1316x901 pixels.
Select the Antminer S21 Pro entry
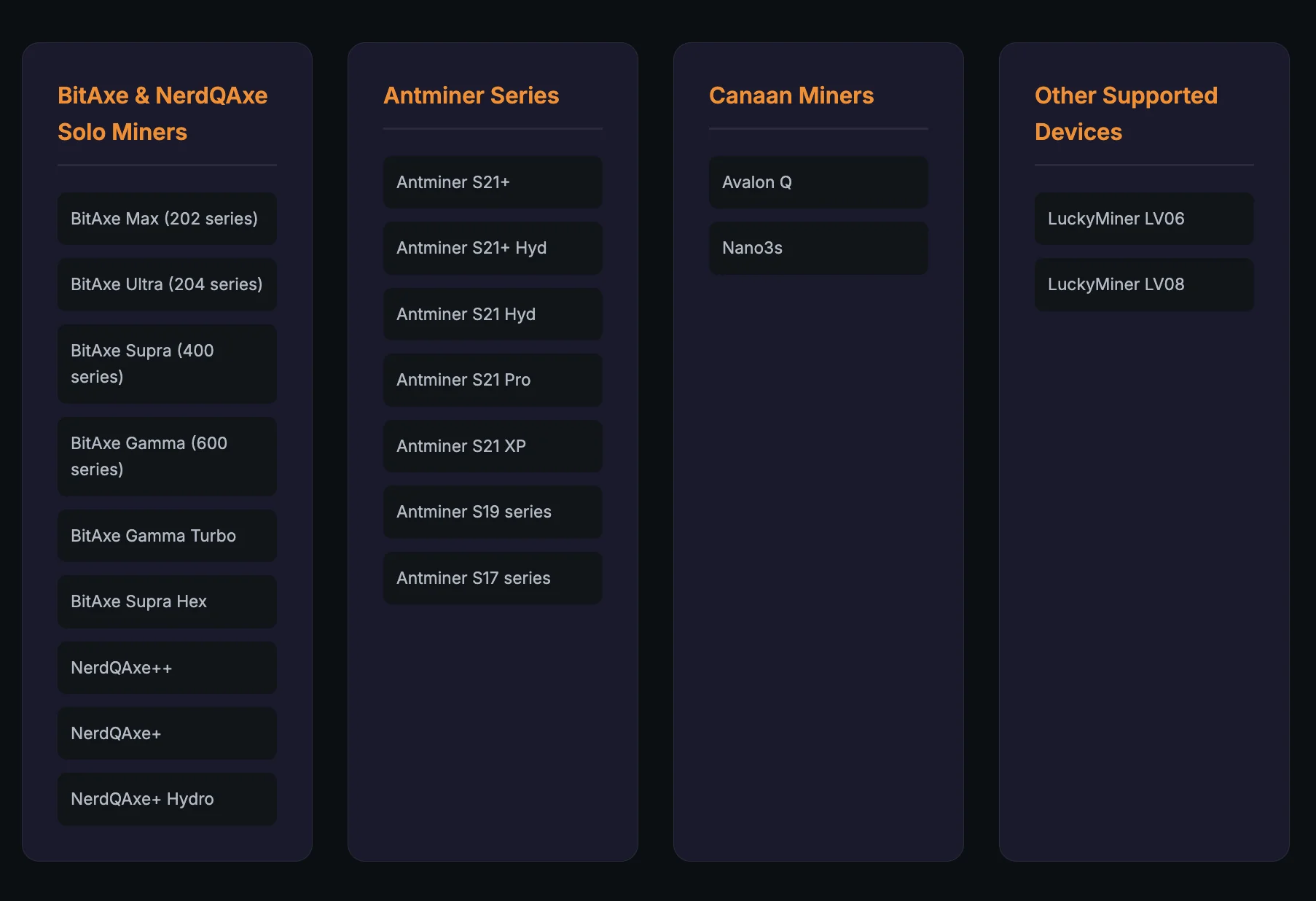[493, 380]
